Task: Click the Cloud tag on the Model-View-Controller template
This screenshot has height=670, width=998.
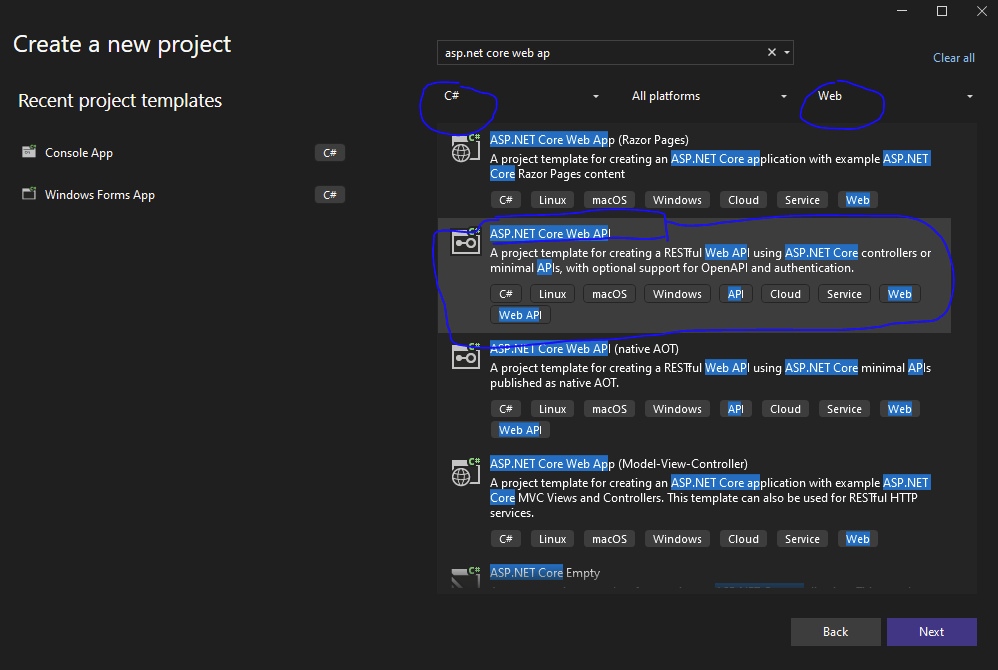Action: 743,539
